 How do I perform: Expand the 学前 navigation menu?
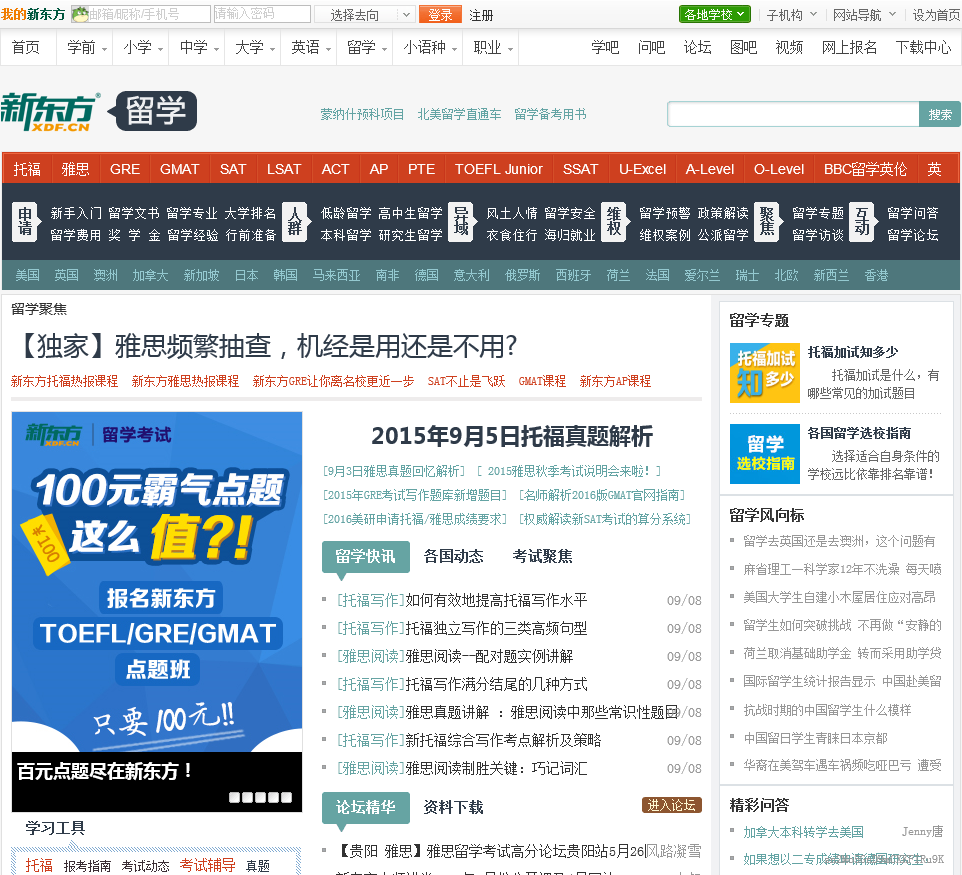tap(87, 47)
